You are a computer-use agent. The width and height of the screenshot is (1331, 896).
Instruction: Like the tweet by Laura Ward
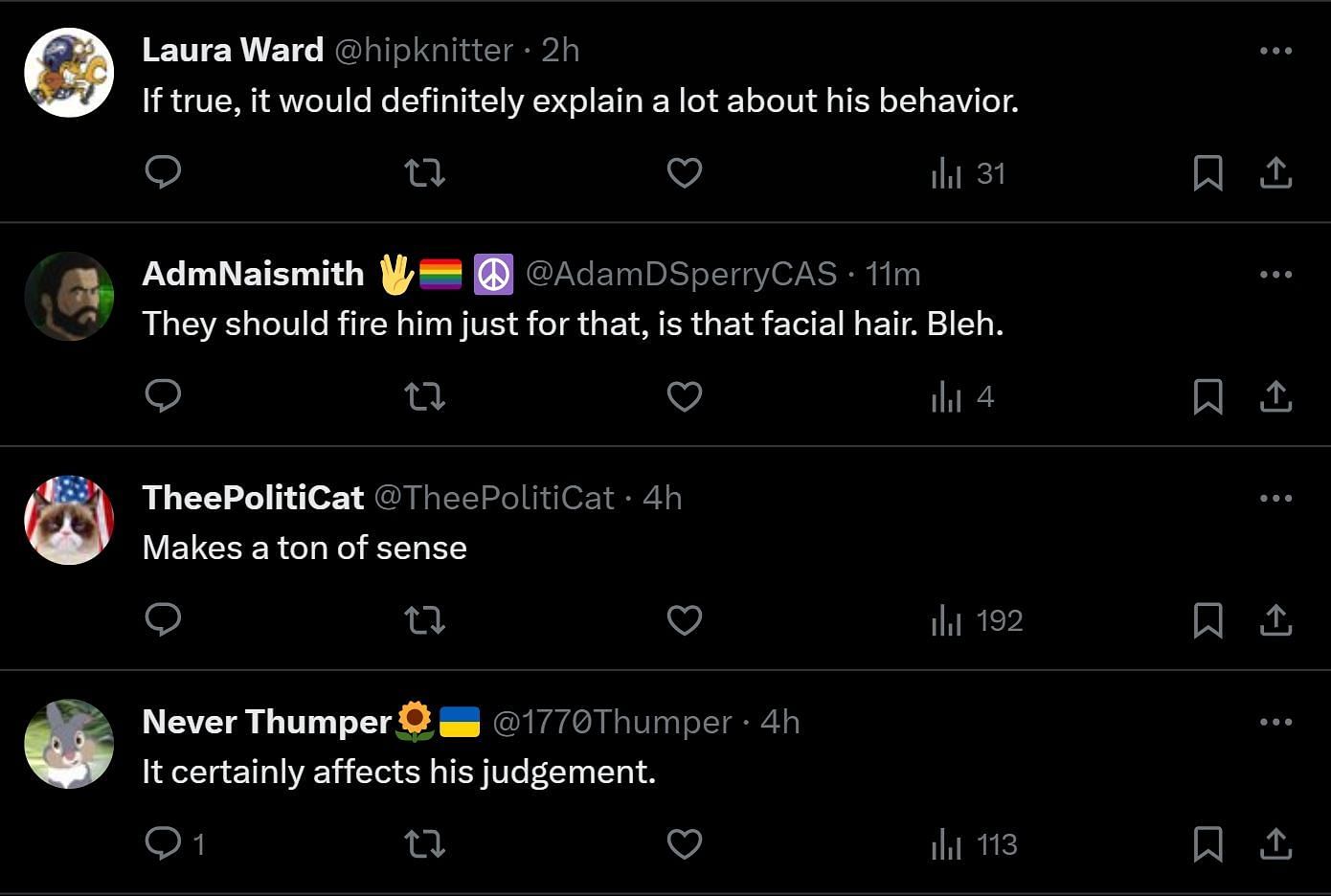[684, 173]
